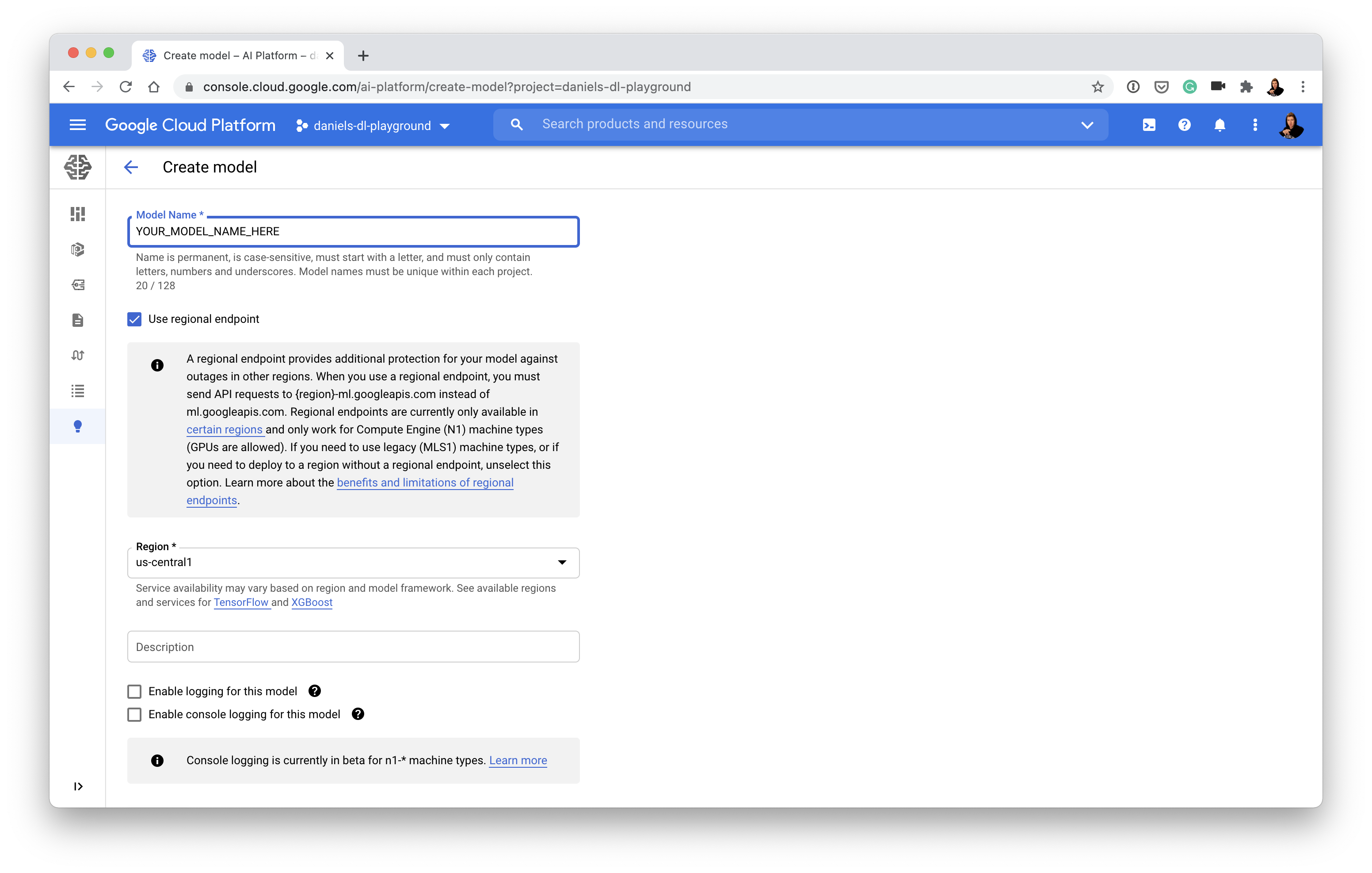1372x873 pixels.
Task: Open the certain regions link
Action: pyautogui.click(x=225, y=429)
